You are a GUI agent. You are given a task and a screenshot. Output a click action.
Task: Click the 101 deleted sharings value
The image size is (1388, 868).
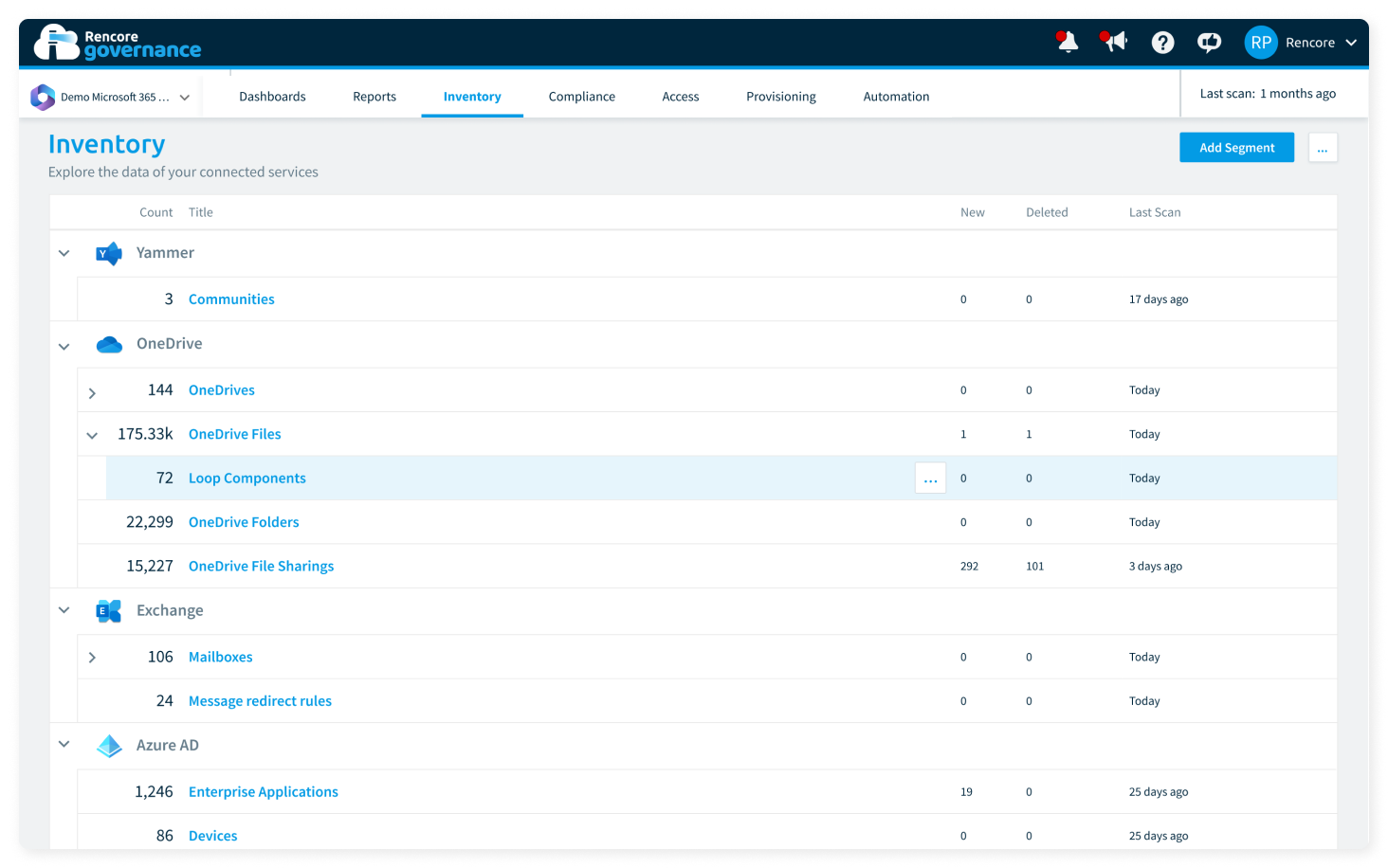pos(1034,567)
